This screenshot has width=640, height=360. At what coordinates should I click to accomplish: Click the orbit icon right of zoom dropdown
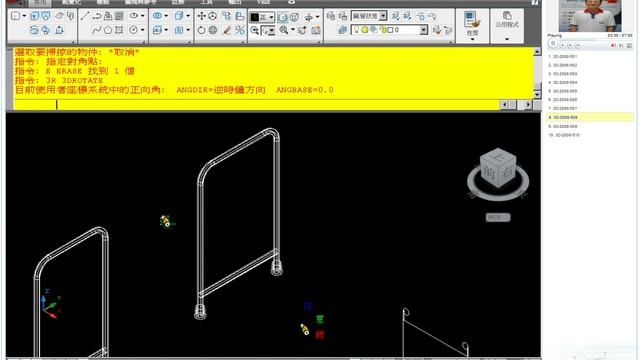pyautogui.click(x=302, y=30)
